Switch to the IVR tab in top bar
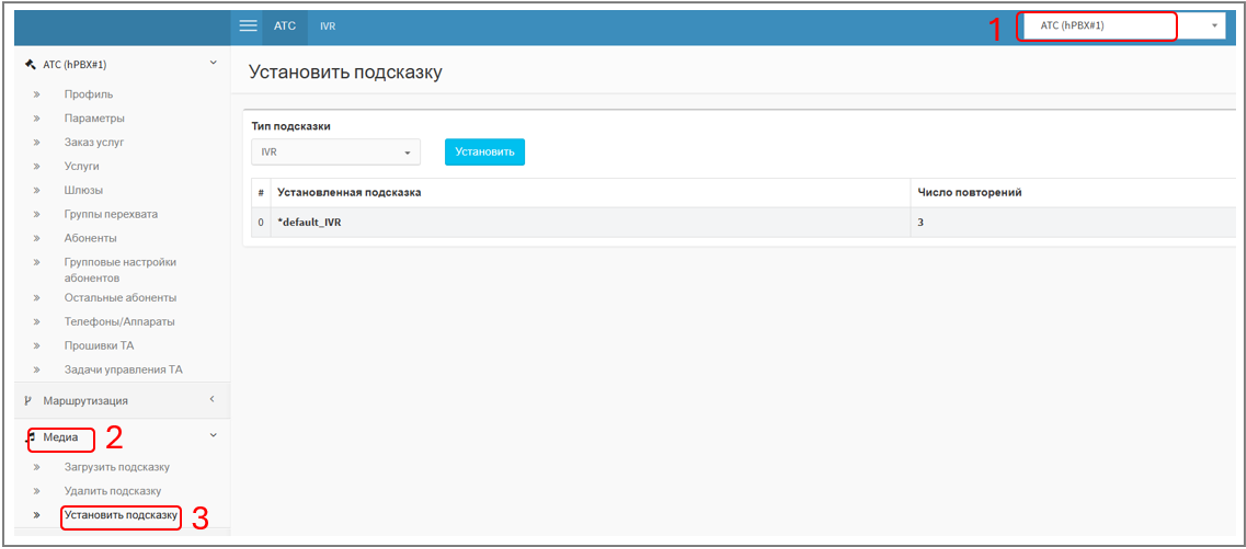Screen dimensions: 1246x549 328,26
